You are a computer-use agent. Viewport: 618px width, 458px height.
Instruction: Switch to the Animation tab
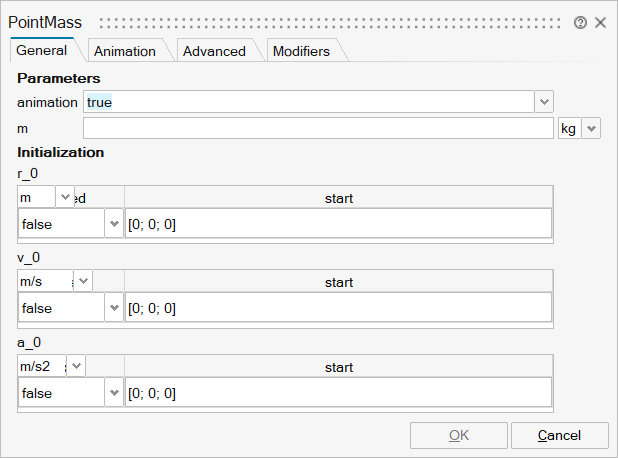point(125,51)
